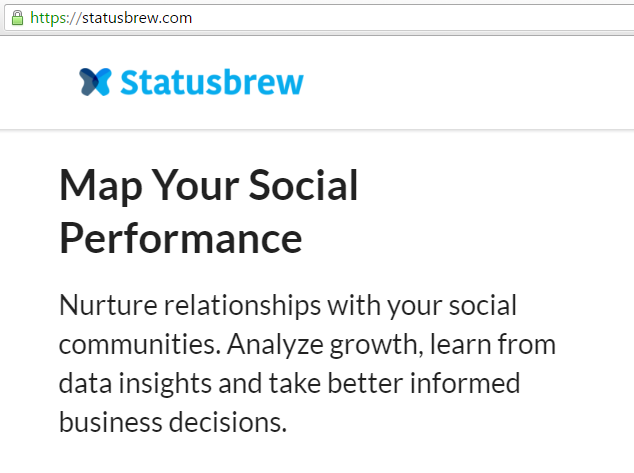The image size is (634, 473).
Task: Click the blank header area beside the Statusbrew logo
Action: pos(465,82)
